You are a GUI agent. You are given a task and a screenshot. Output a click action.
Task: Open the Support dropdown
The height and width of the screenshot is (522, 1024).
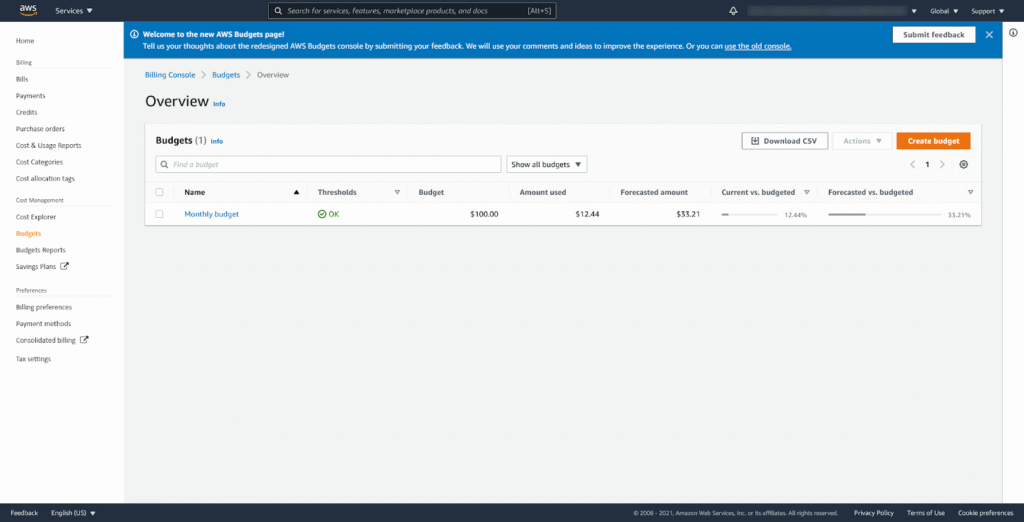click(987, 11)
